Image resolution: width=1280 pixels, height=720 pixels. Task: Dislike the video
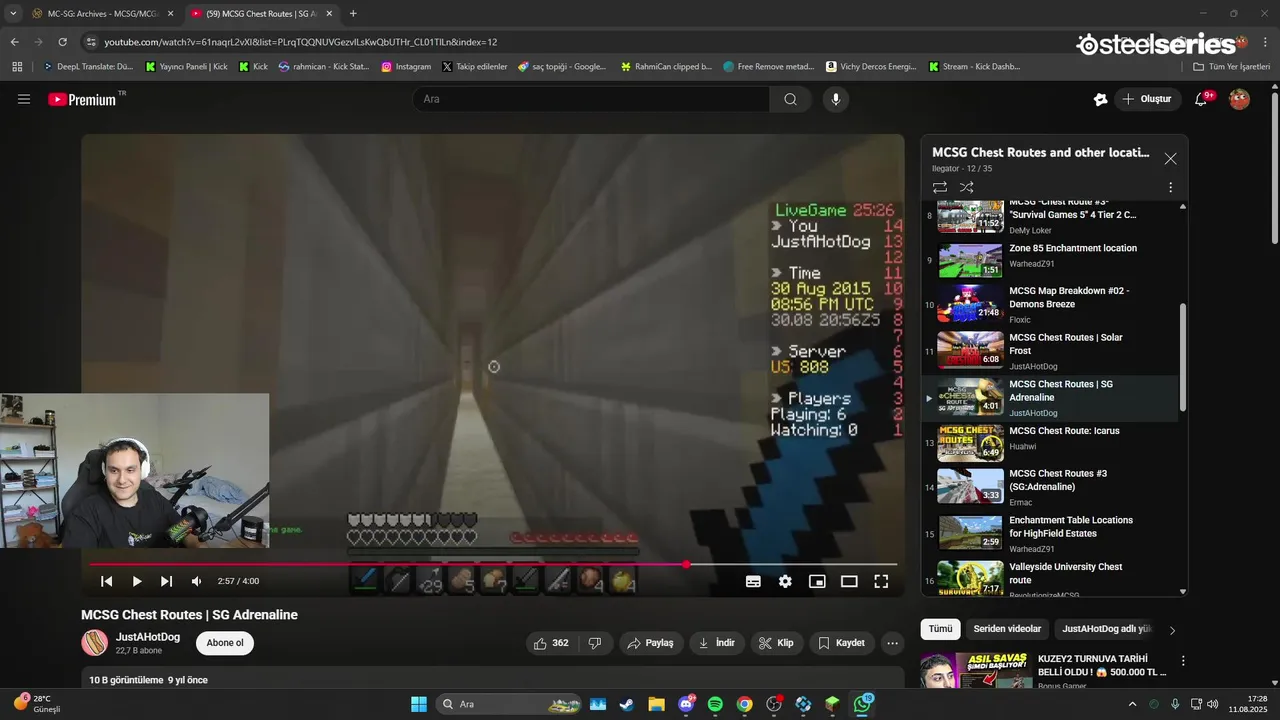point(594,643)
